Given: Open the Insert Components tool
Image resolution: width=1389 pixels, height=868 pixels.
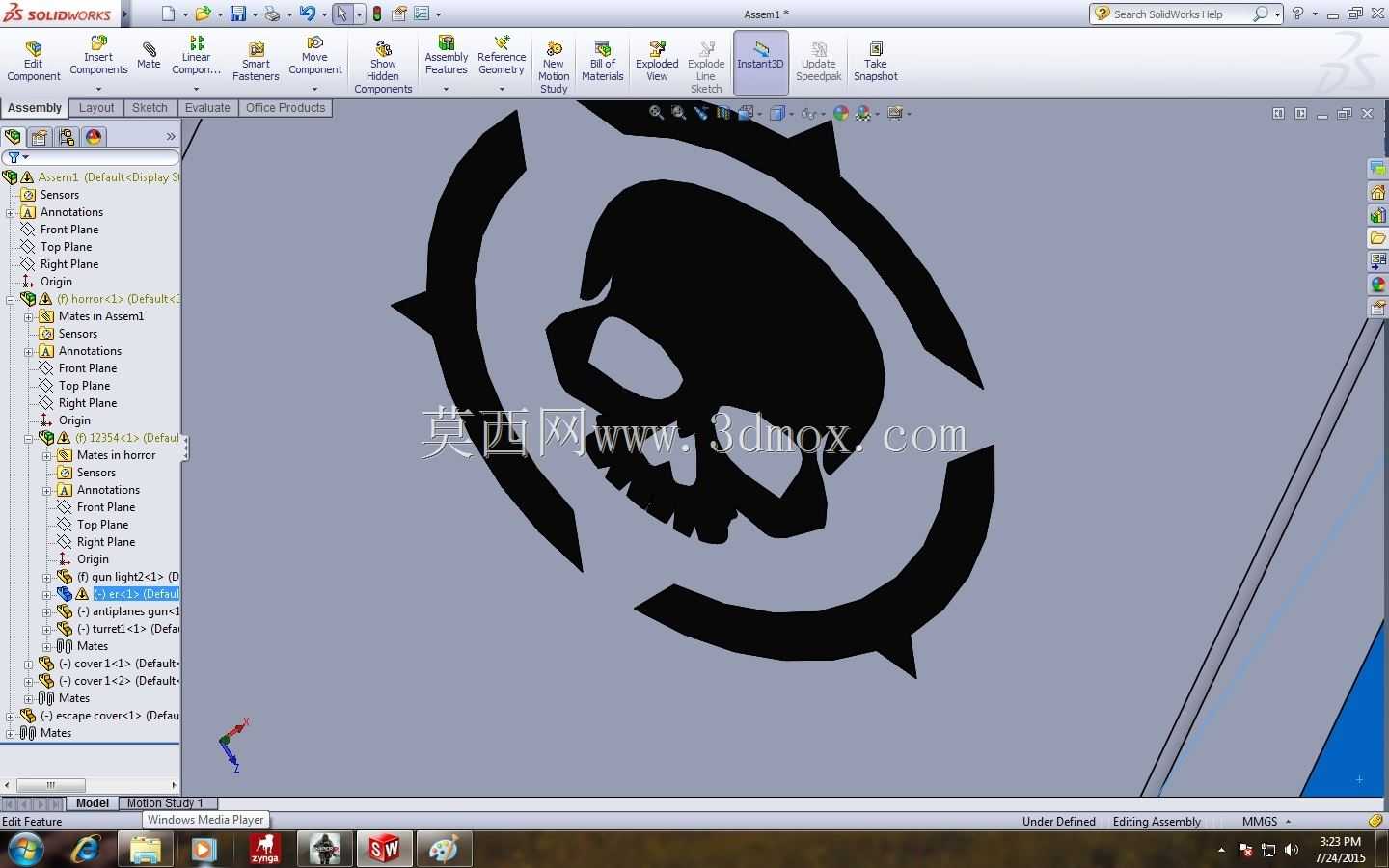Looking at the screenshot, I should click(98, 56).
